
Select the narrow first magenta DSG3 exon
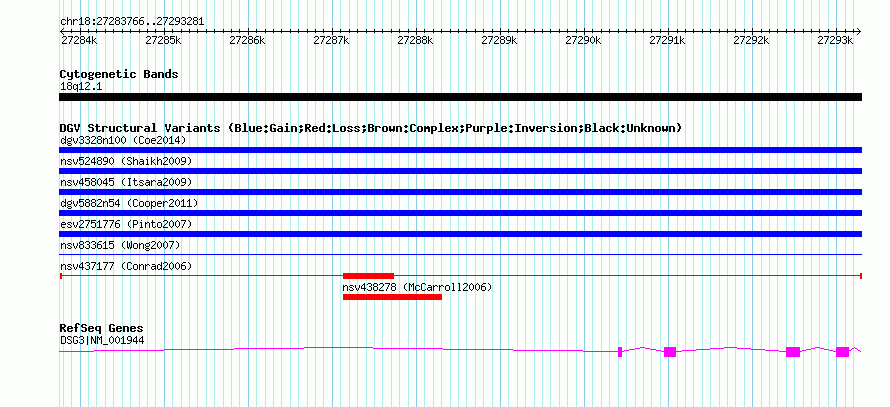(x=620, y=351)
